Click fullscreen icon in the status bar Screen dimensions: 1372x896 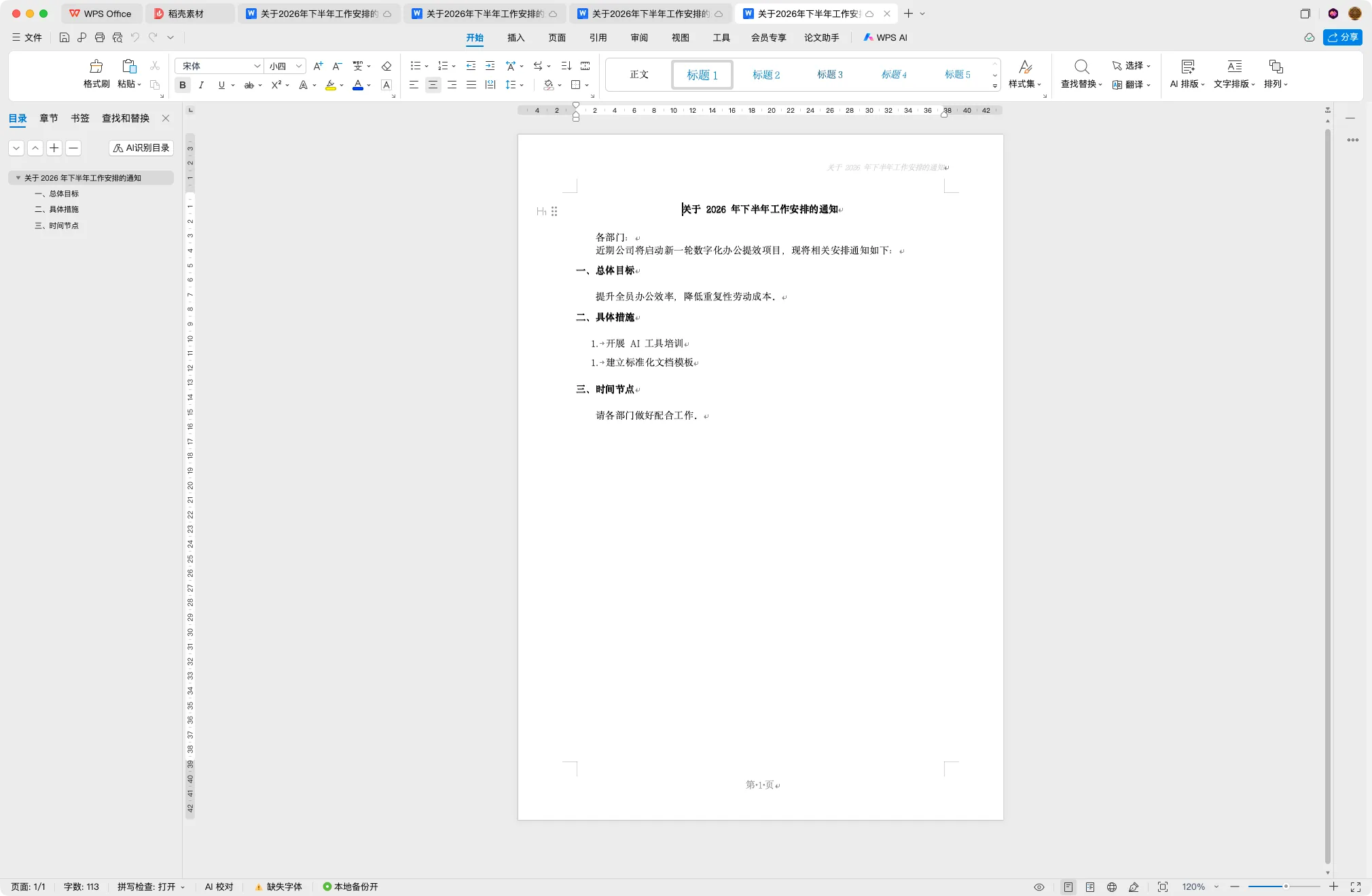tap(1356, 887)
